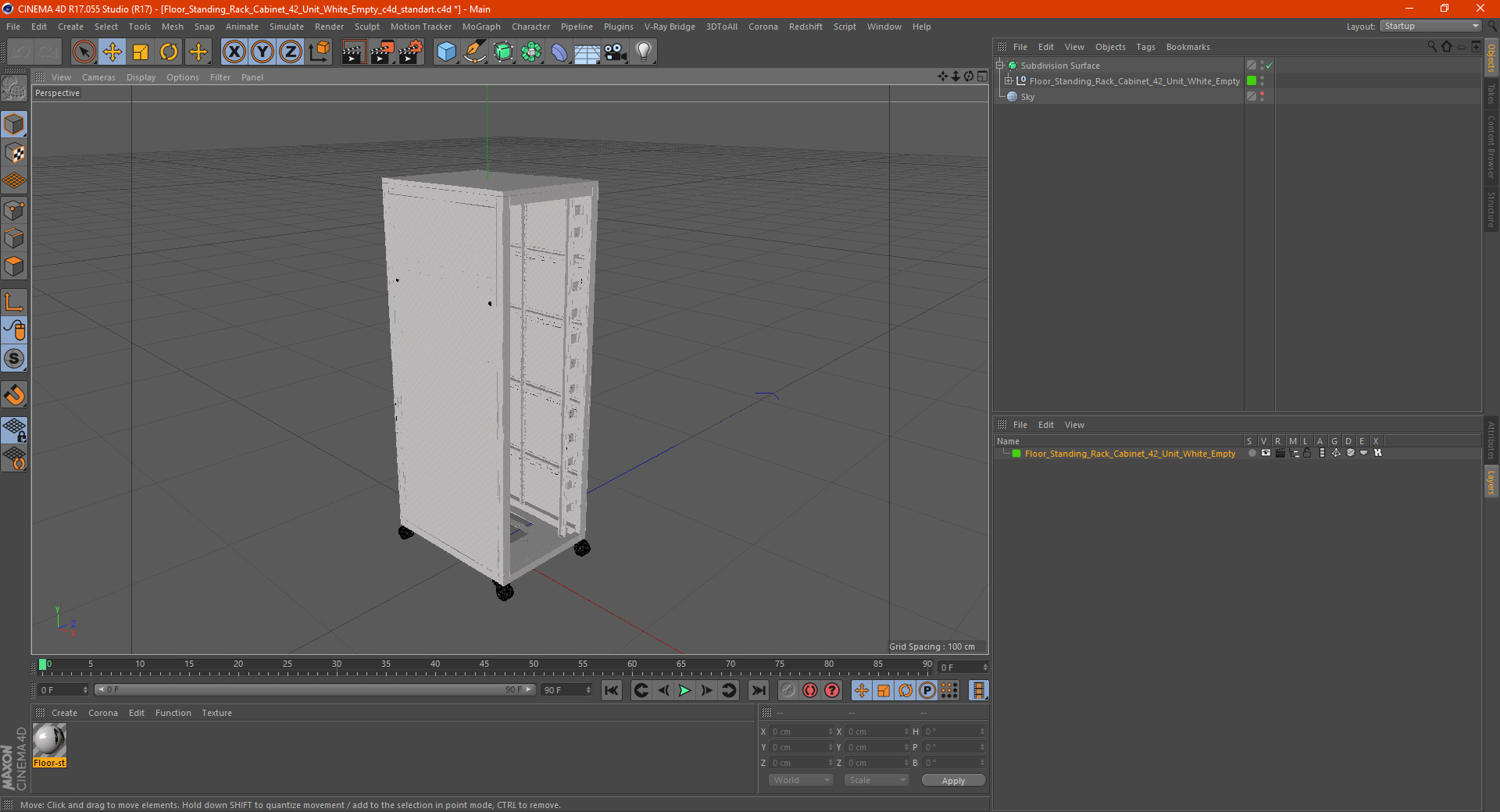Toggle the Z axis lock
Image resolution: width=1500 pixels, height=812 pixels.
pyautogui.click(x=291, y=52)
